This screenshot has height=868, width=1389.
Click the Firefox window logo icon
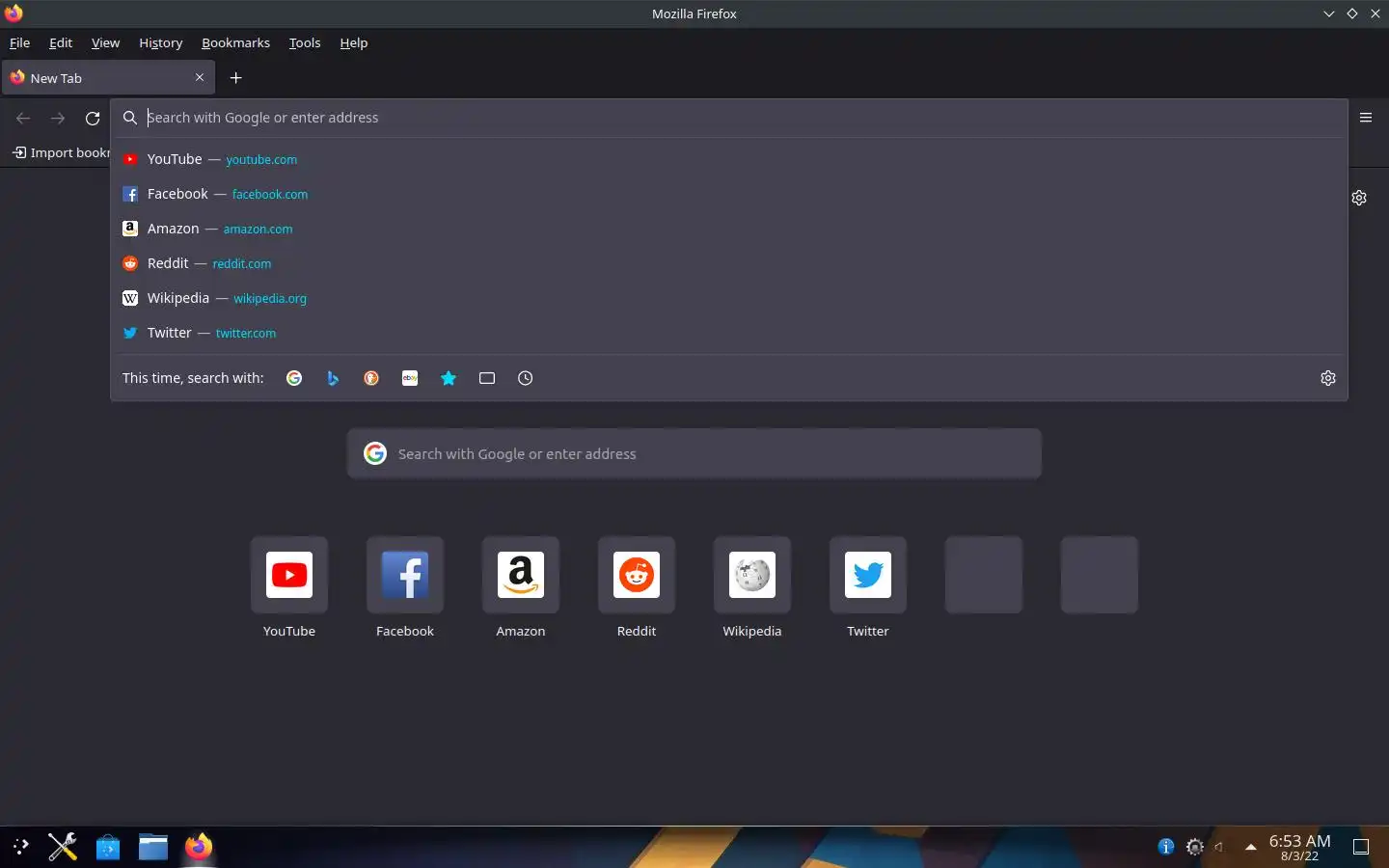point(14,14)
